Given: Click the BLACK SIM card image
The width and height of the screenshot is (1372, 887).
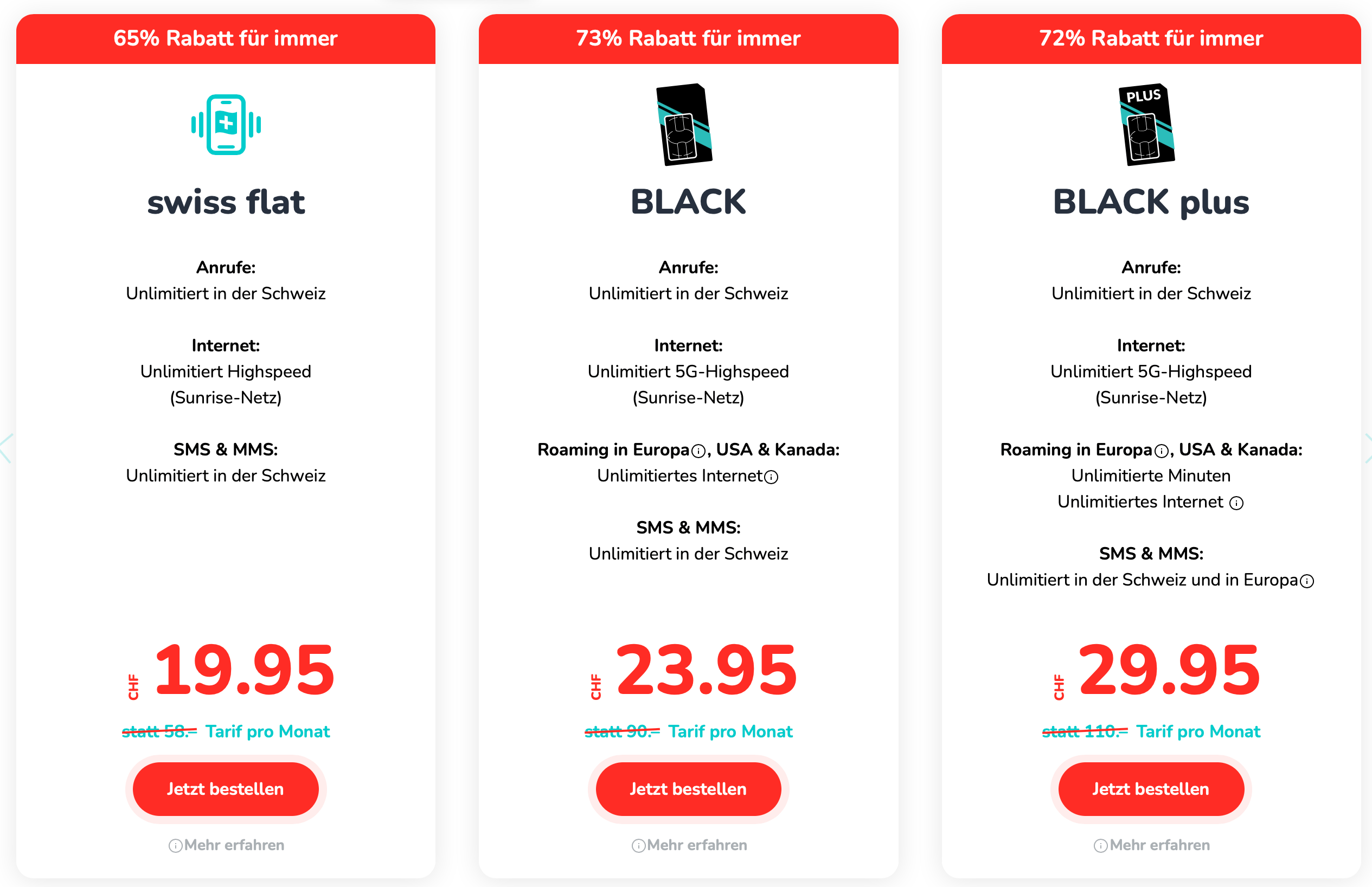Looking at the screenshot, I should pos(684,124).
